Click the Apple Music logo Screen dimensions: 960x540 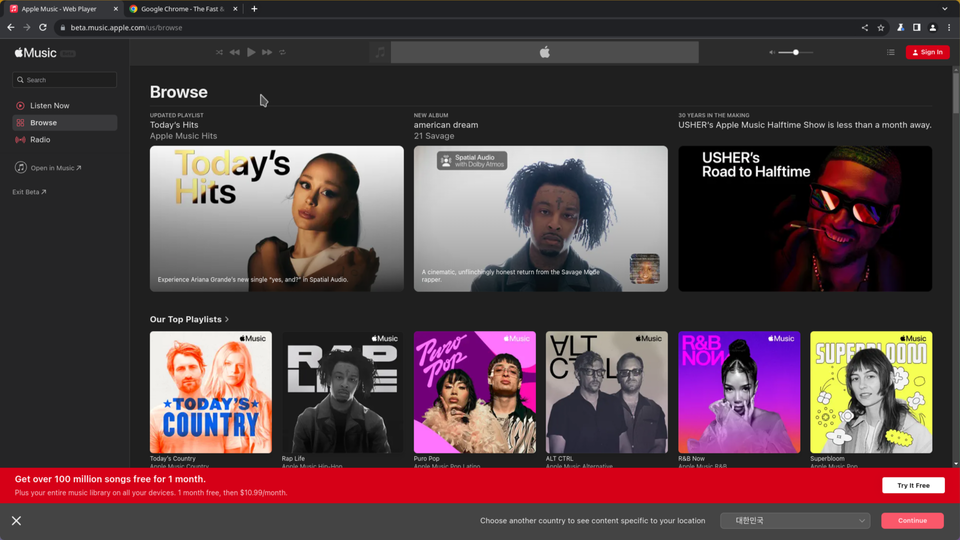[x=36, y=53]
